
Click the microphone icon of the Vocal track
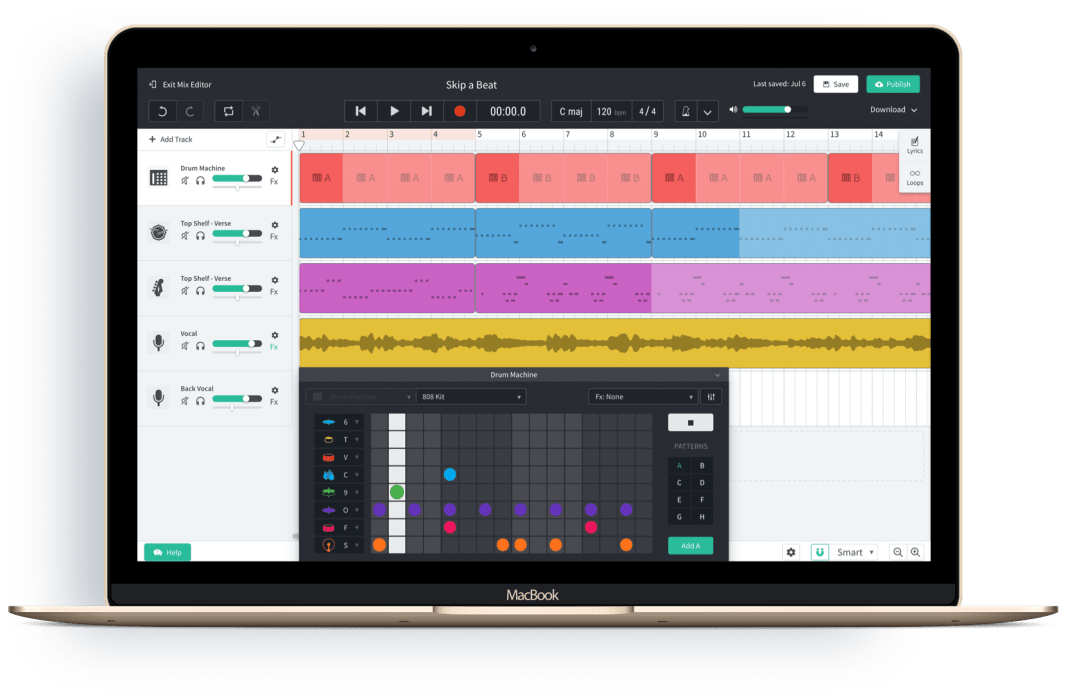[159, 343]
